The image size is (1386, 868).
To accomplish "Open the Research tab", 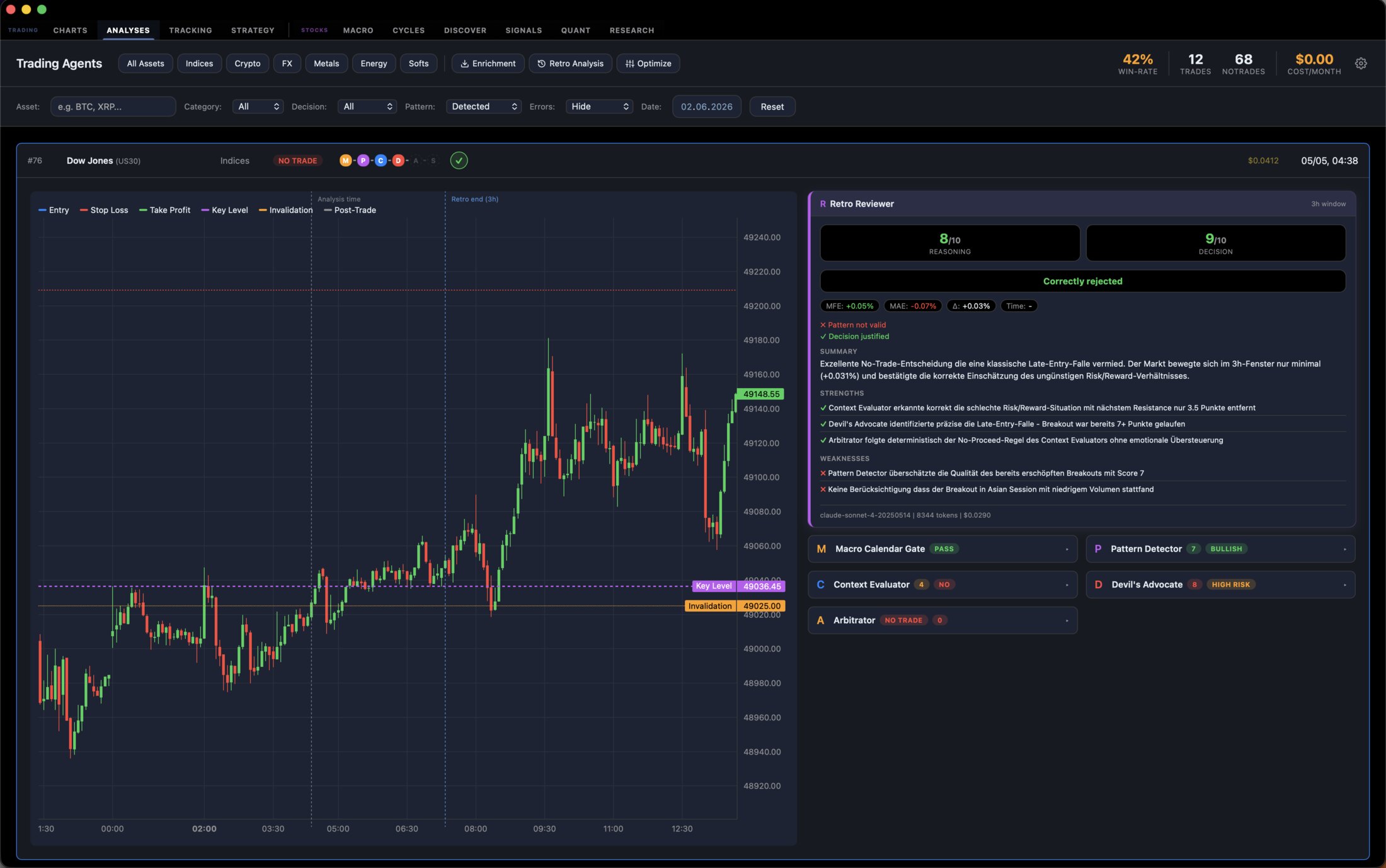I will click(631, 30).
